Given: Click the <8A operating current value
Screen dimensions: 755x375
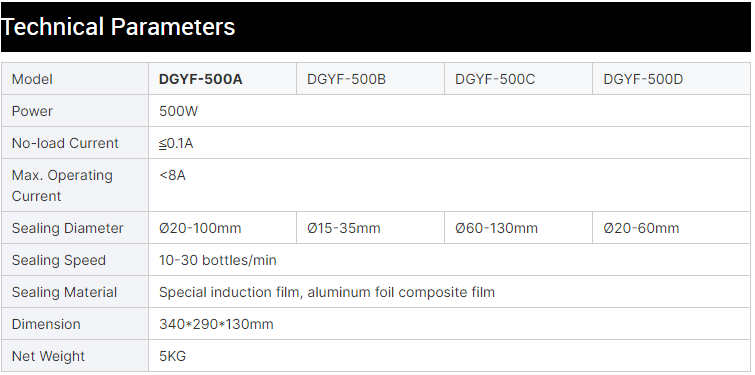Looking at the screenshot, I should (x=172, y=175).
